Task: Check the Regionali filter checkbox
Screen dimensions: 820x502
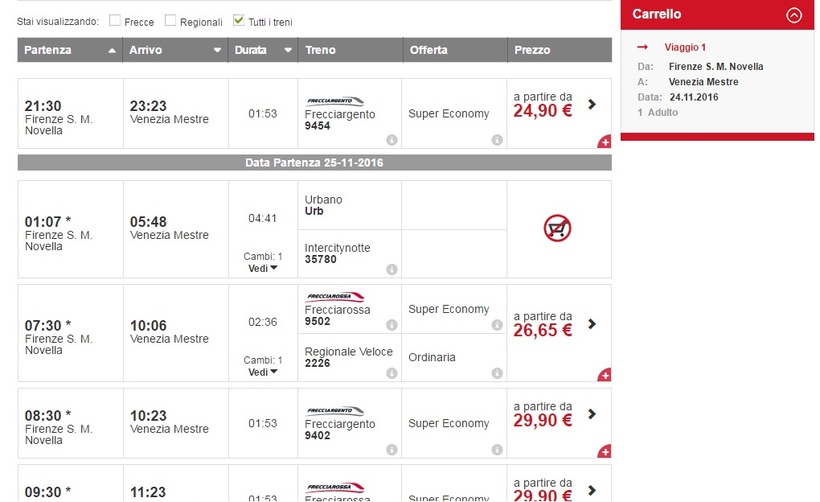Action: click(171, 20)
